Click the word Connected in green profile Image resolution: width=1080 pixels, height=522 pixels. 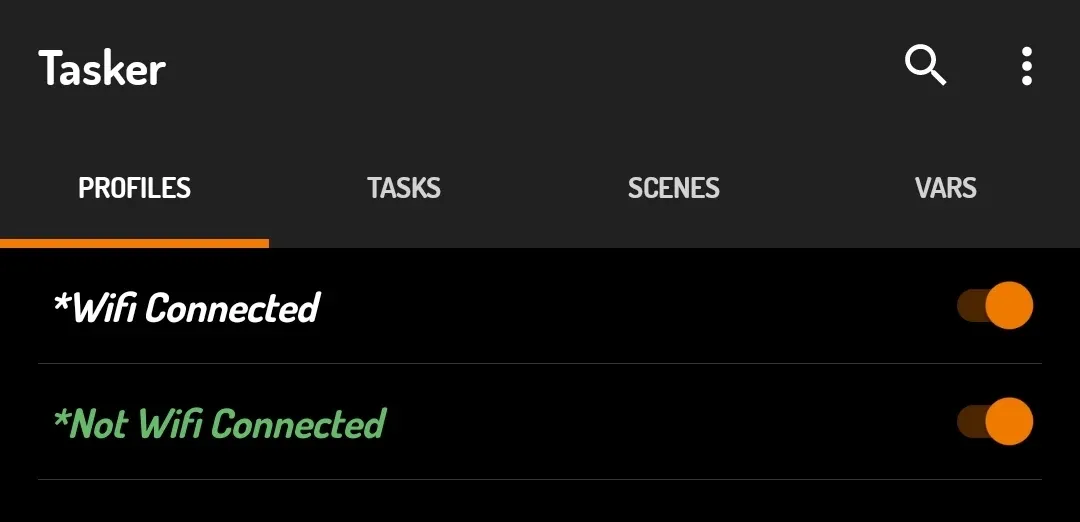[x=298, y=423]
